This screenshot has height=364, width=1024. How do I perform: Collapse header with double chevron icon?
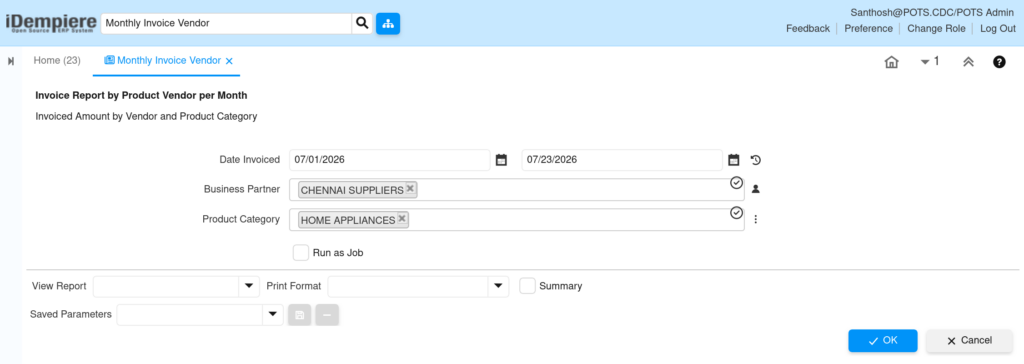pos(968,62)
